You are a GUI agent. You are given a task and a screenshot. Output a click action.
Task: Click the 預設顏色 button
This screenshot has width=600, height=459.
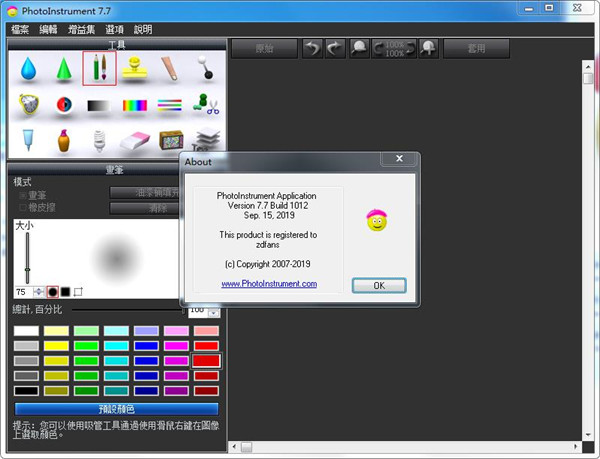pyautogui.click(x=117, y=409)
